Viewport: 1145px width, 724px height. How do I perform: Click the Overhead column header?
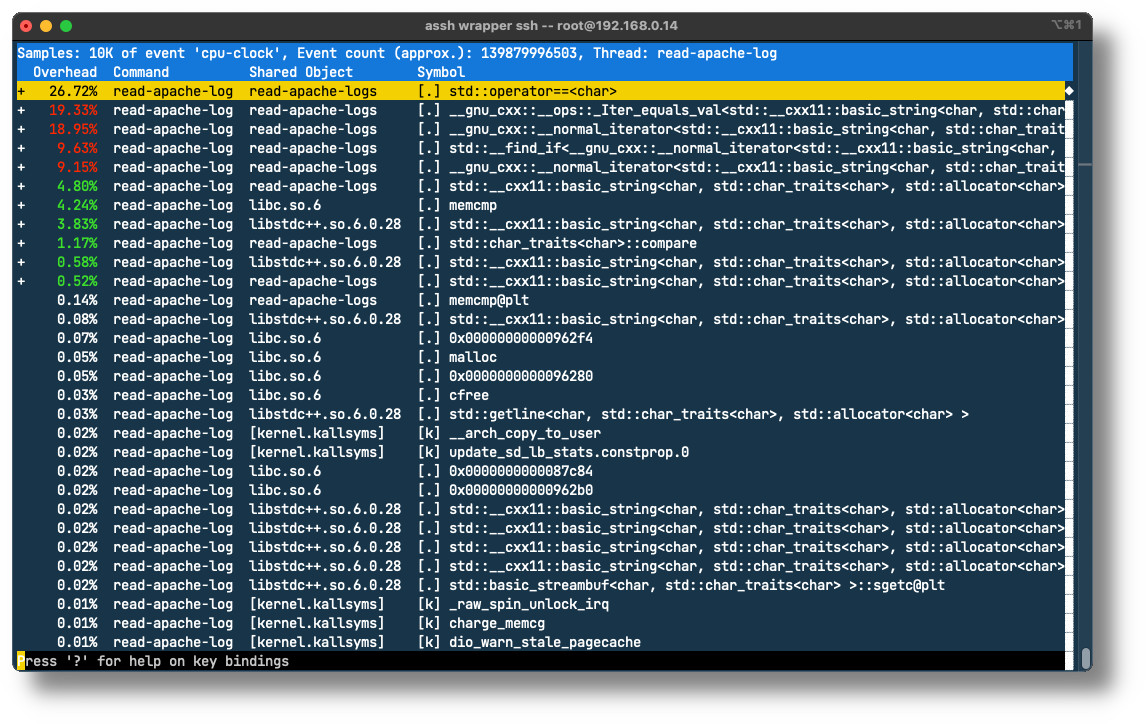(x=65, y=72)
